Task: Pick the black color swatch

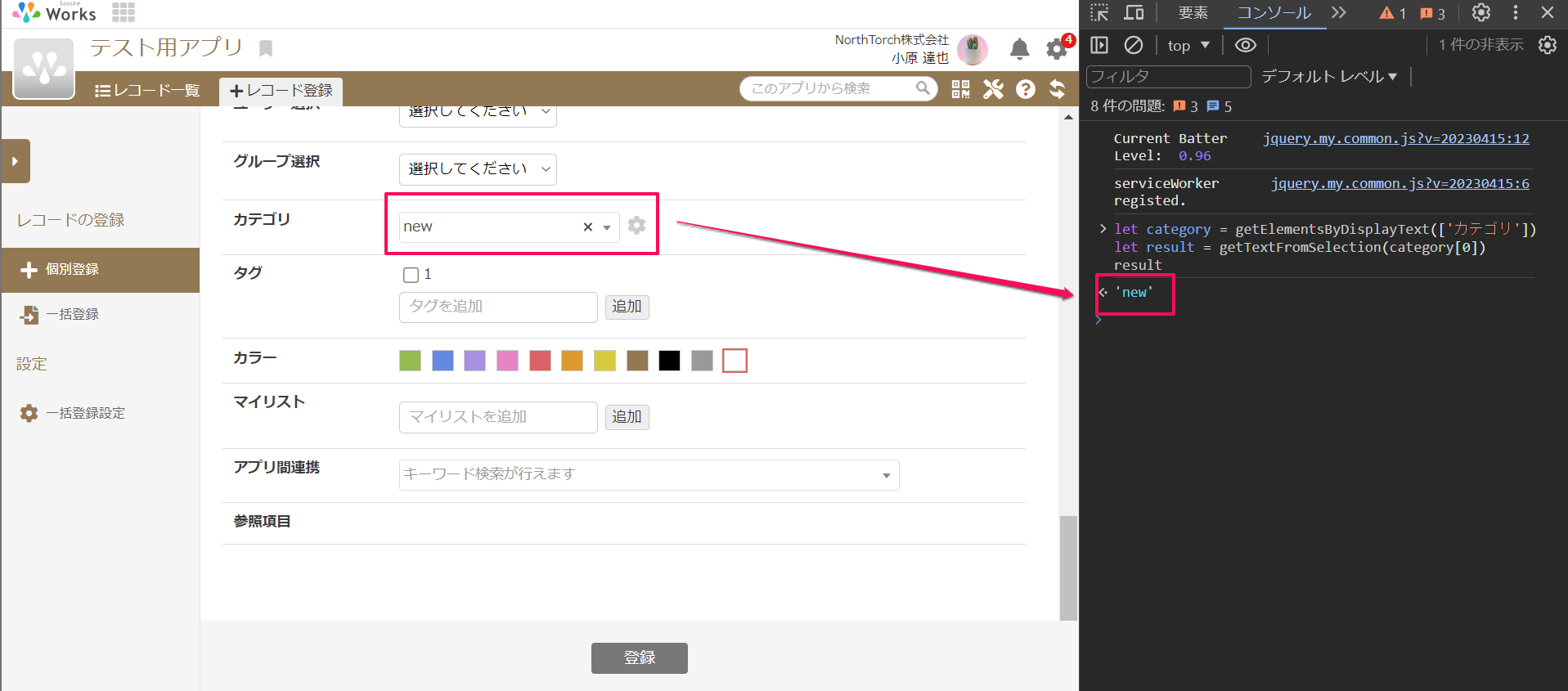Action: (669, 361)
